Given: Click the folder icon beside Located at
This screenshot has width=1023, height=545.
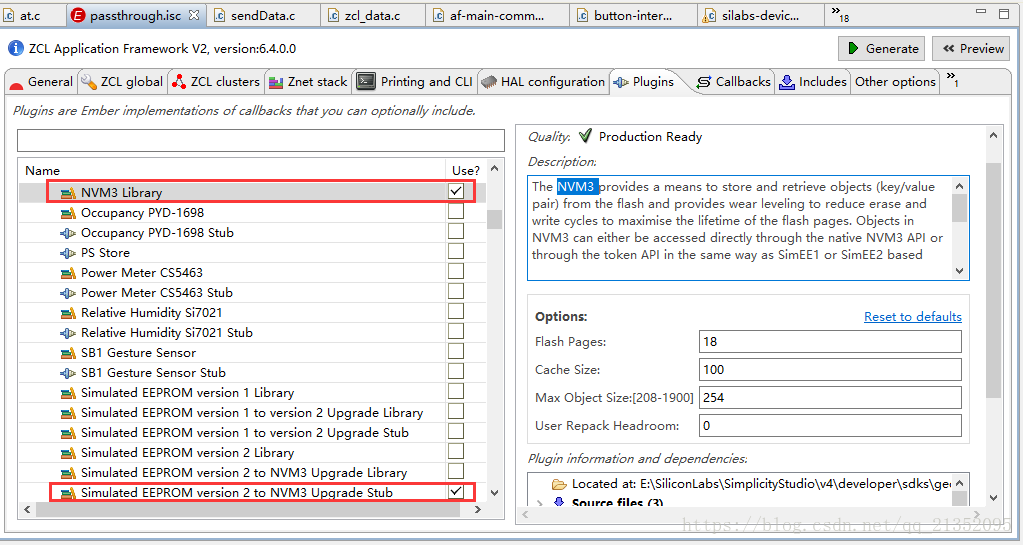Looking at the screenshot, I should [x=559, y=484].
